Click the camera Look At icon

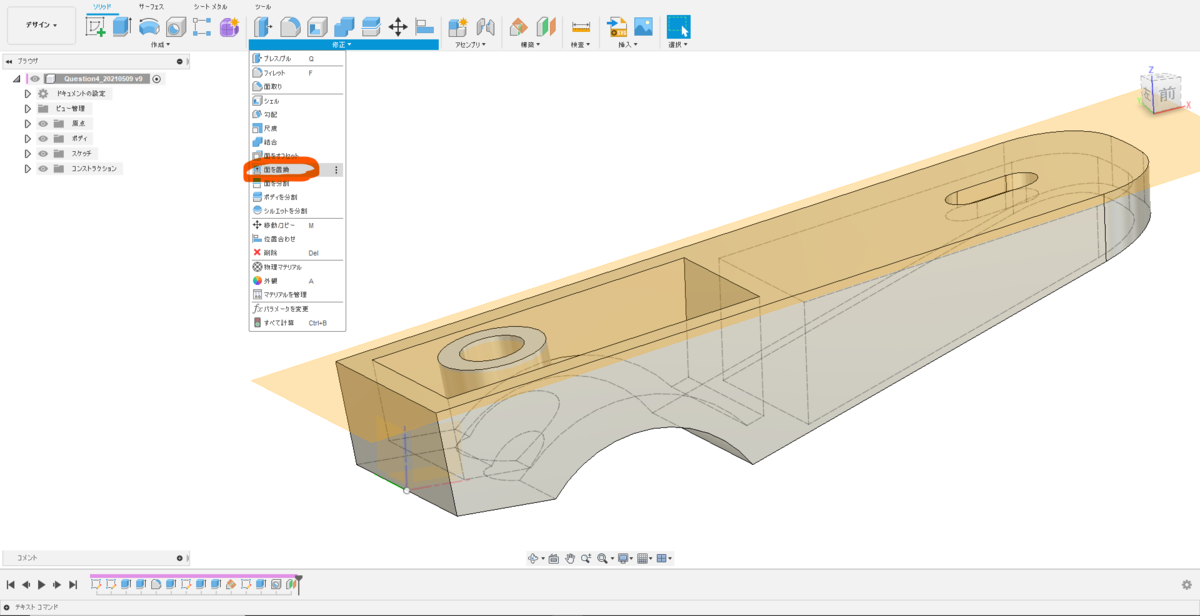coord(553,558)
